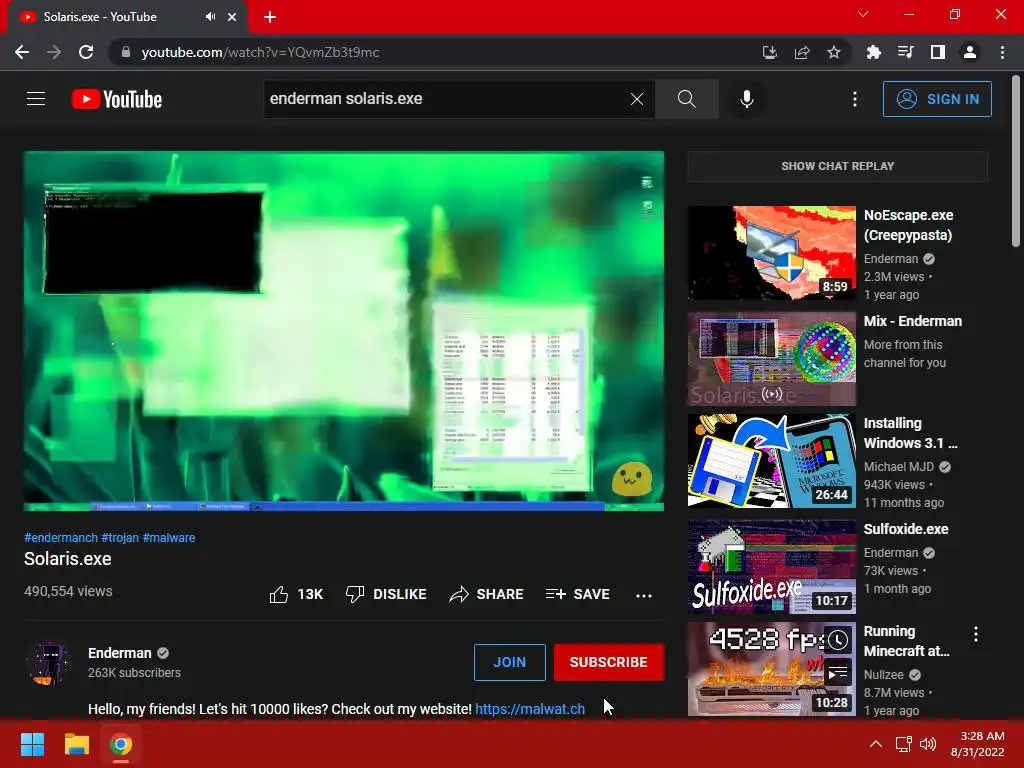Bookmark this tab with the star

point(833,52)
